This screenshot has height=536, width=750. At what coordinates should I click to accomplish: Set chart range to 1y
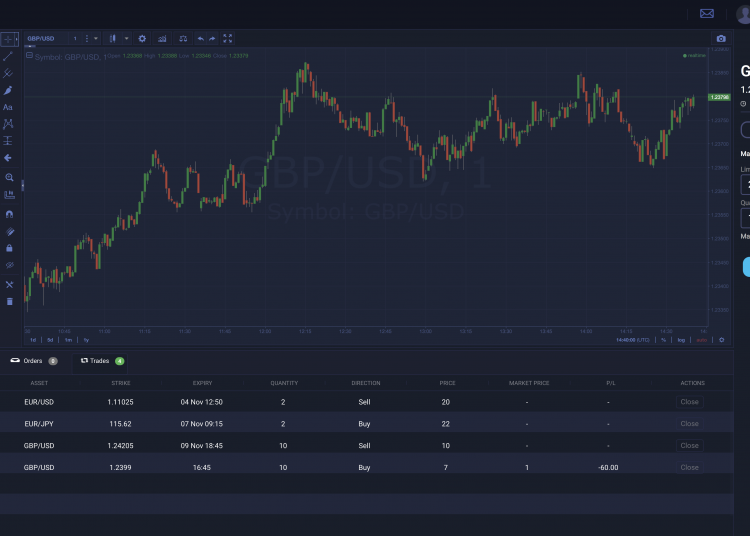point(86,340)
